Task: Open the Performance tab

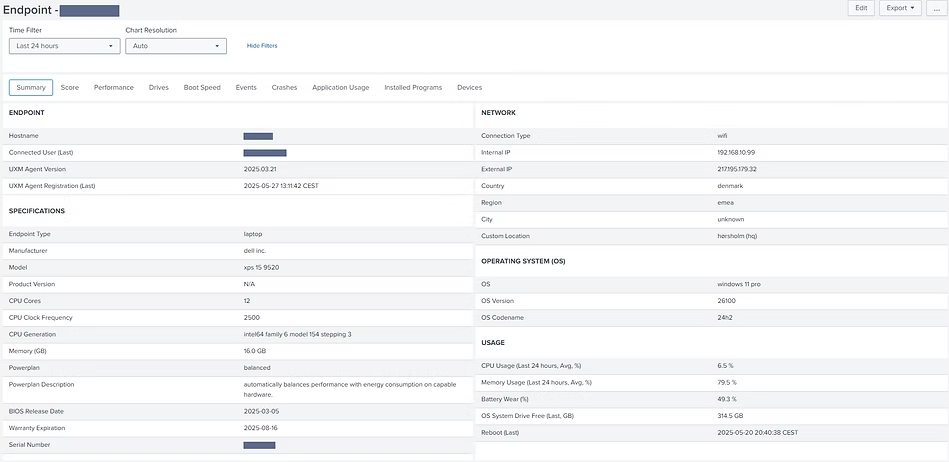Action: click(x=114, y=88)
